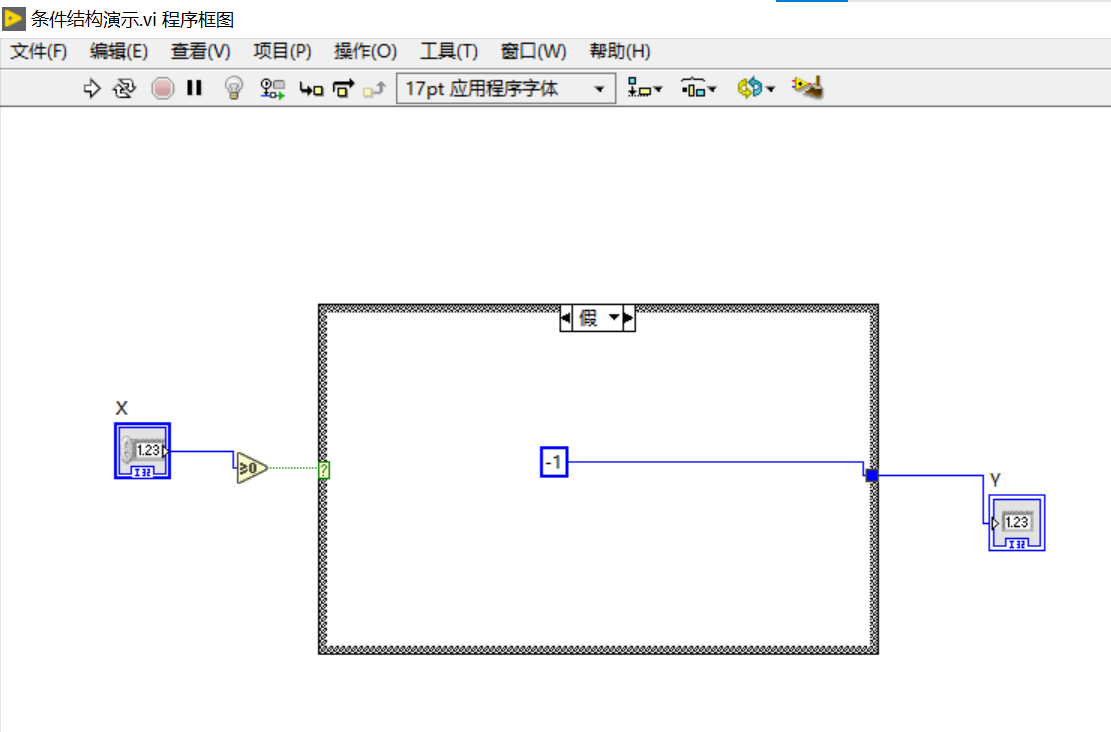Open the 查看(V) menu
This screenshot has width=1111, height=732.
(x=201, y=52)
